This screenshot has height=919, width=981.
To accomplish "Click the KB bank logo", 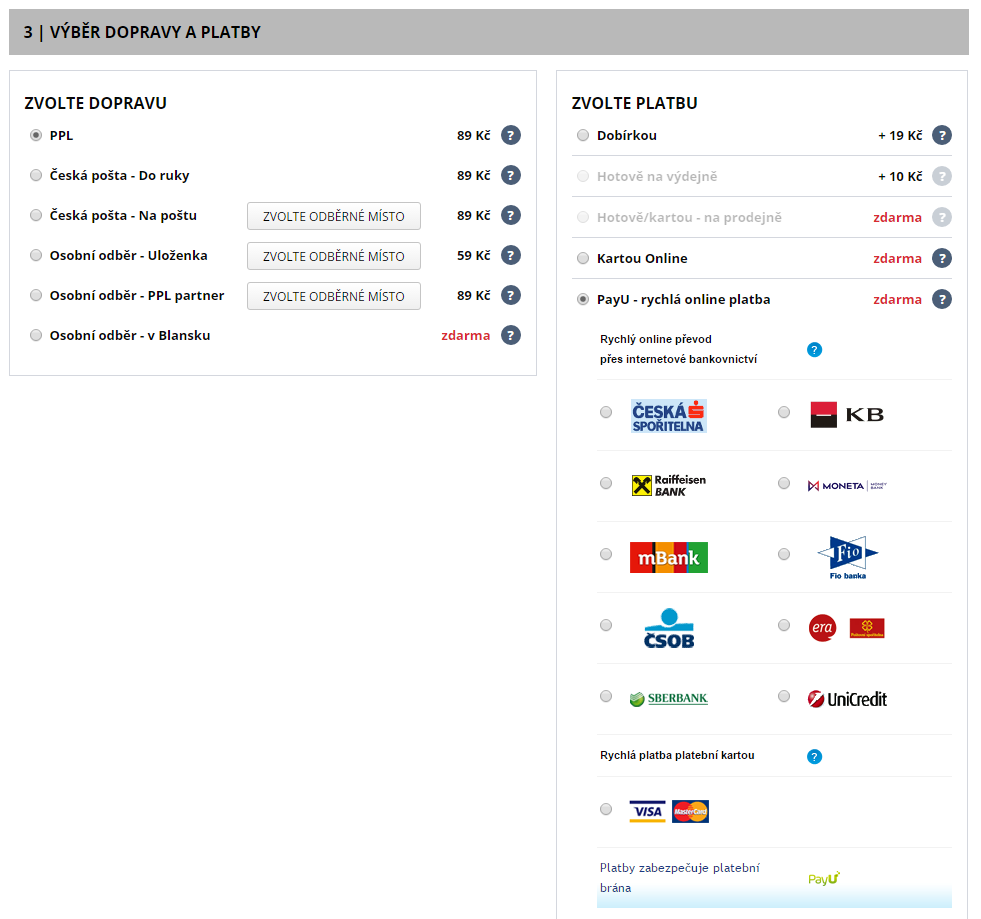I will [846, 415].
